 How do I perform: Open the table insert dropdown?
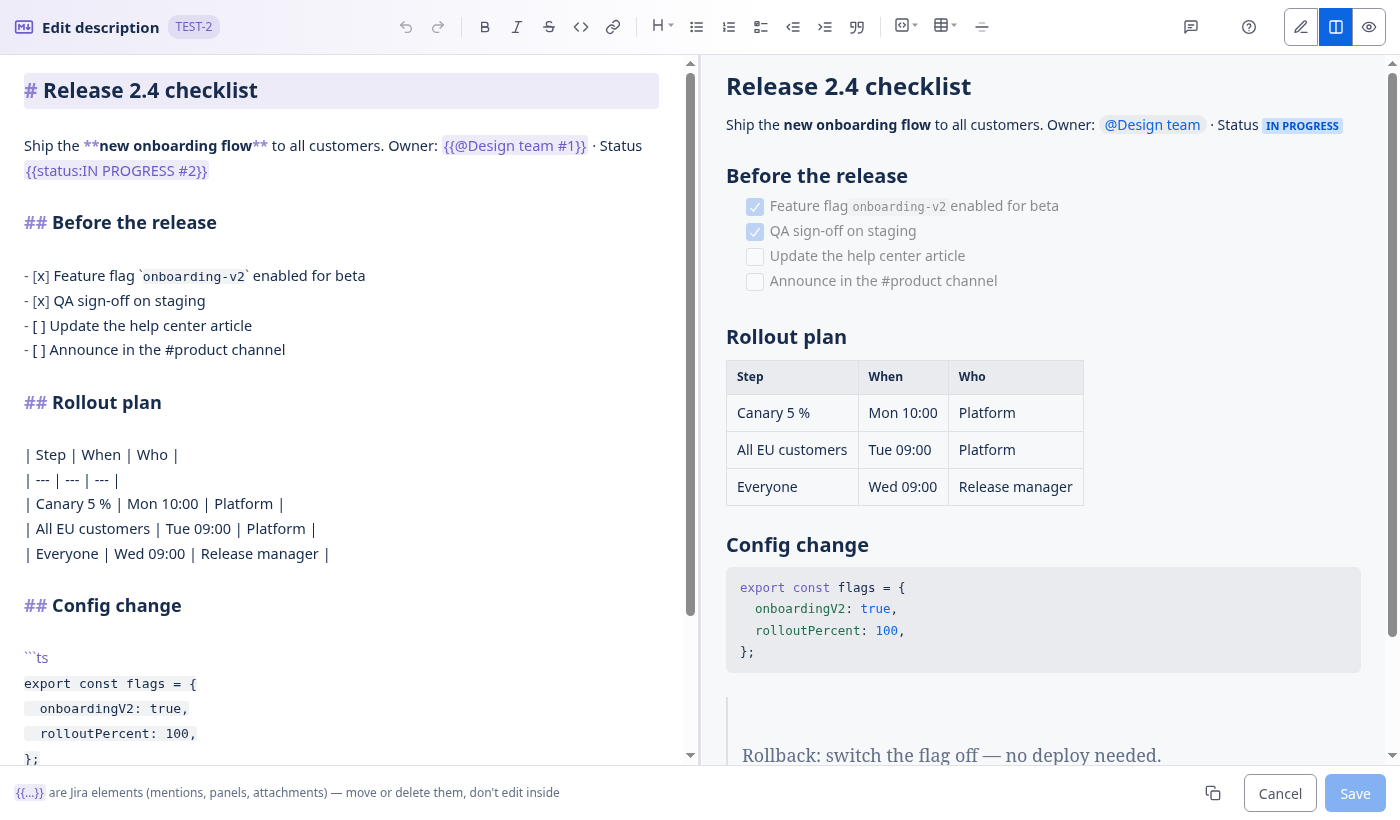945,26
